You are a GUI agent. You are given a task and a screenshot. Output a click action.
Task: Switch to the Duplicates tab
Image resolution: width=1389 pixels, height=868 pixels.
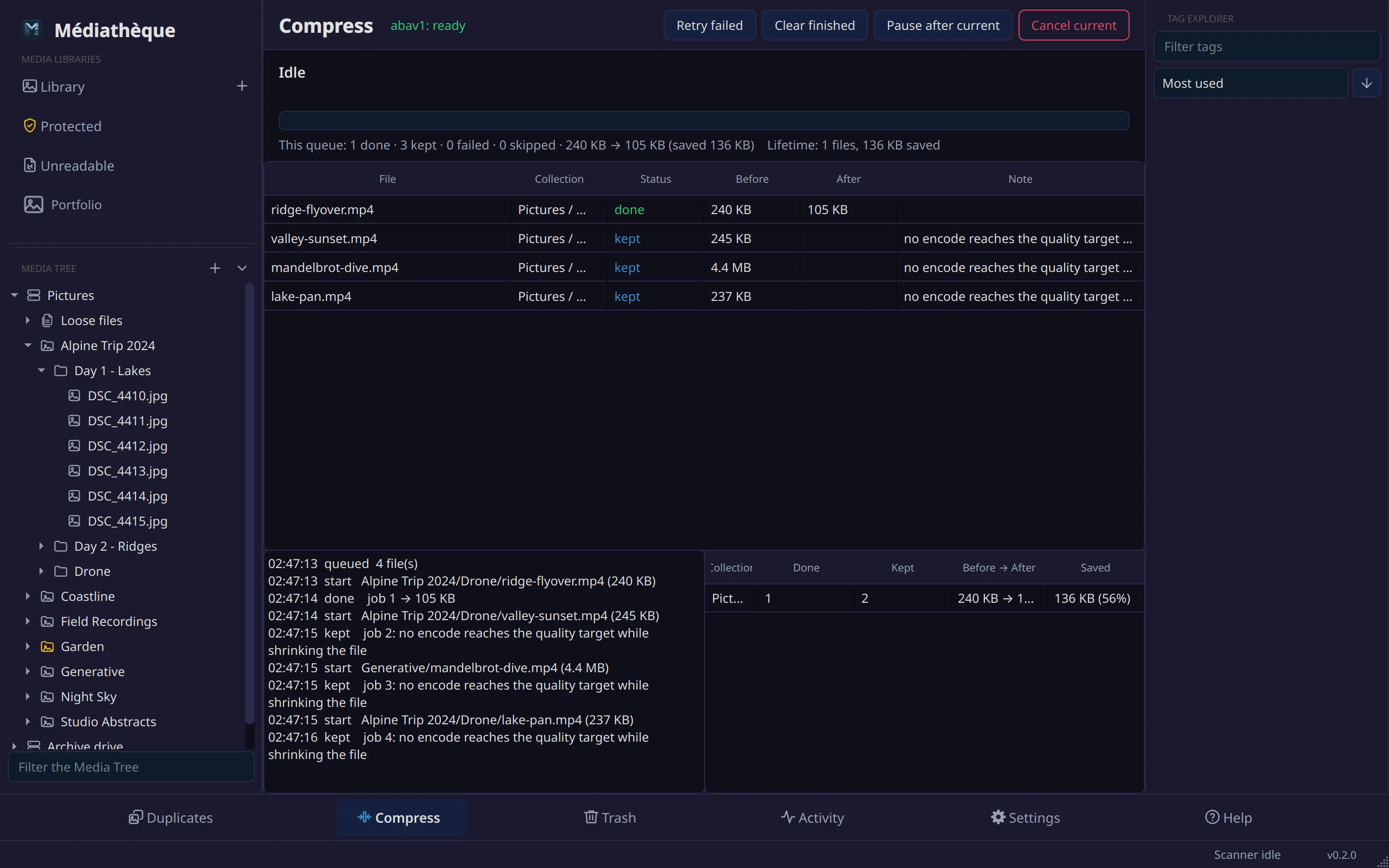(170, 817)
